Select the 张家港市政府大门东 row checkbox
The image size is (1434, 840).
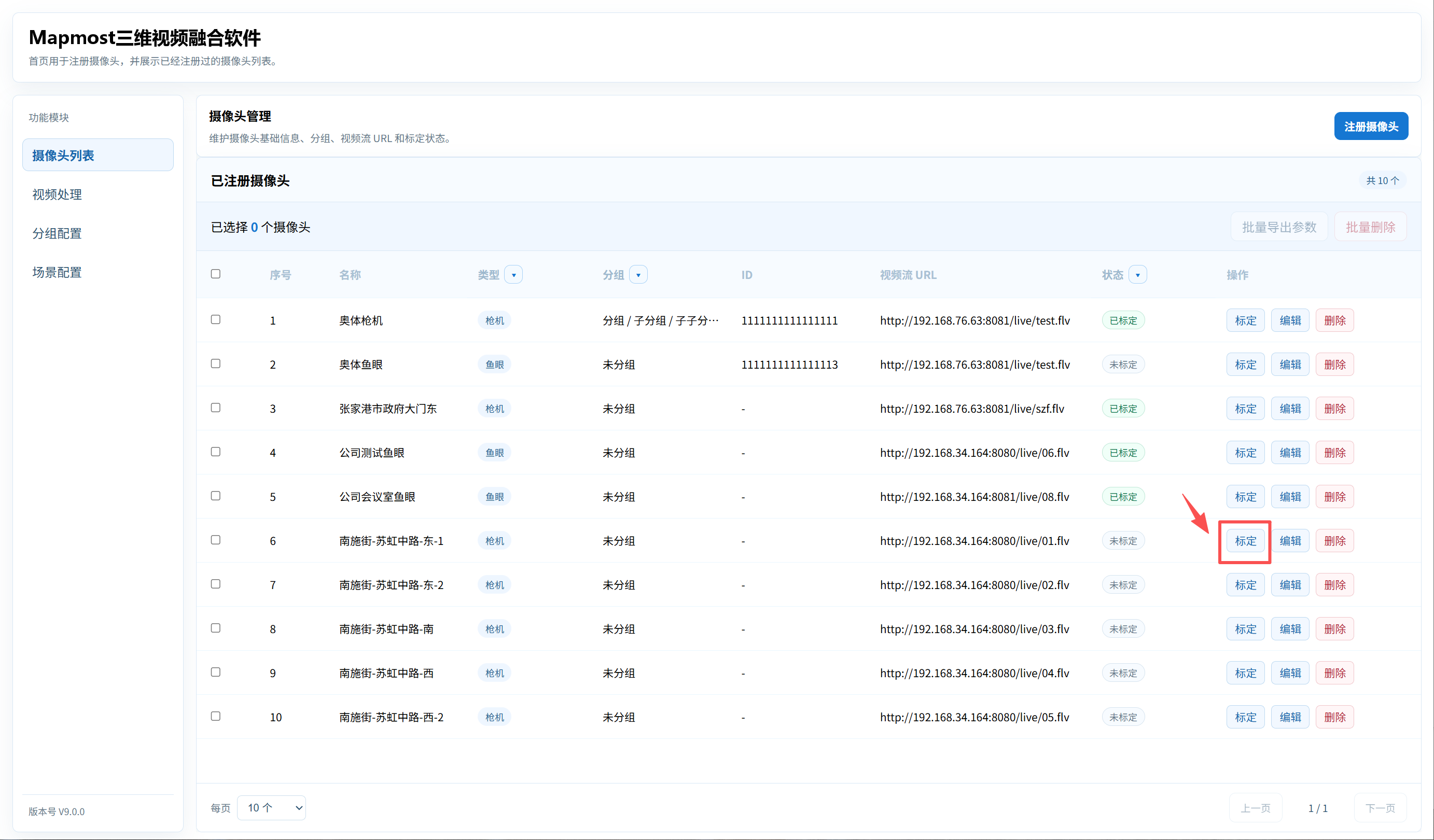click(216, 408)
